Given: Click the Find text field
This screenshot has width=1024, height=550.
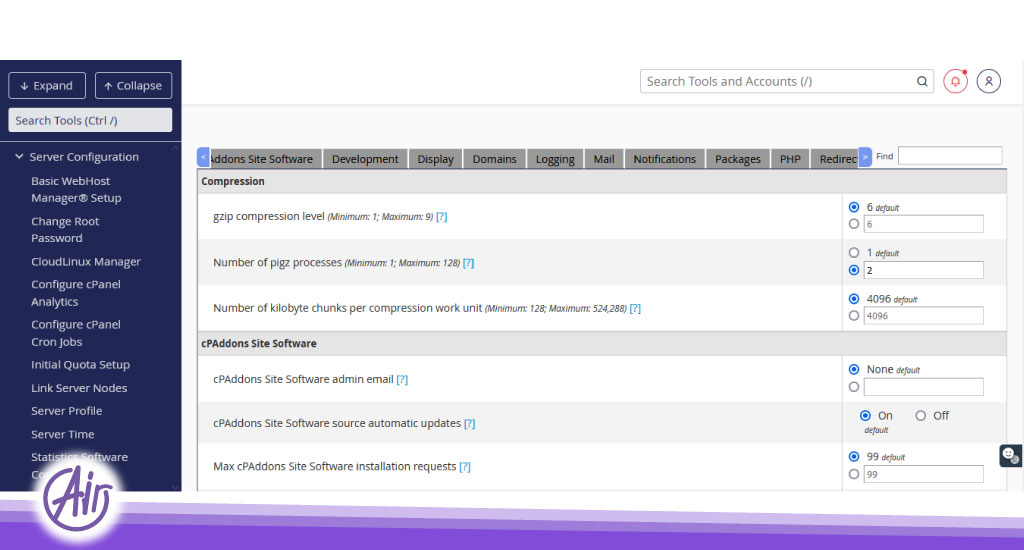Looking at the screenshot, I should pos(950,155).
